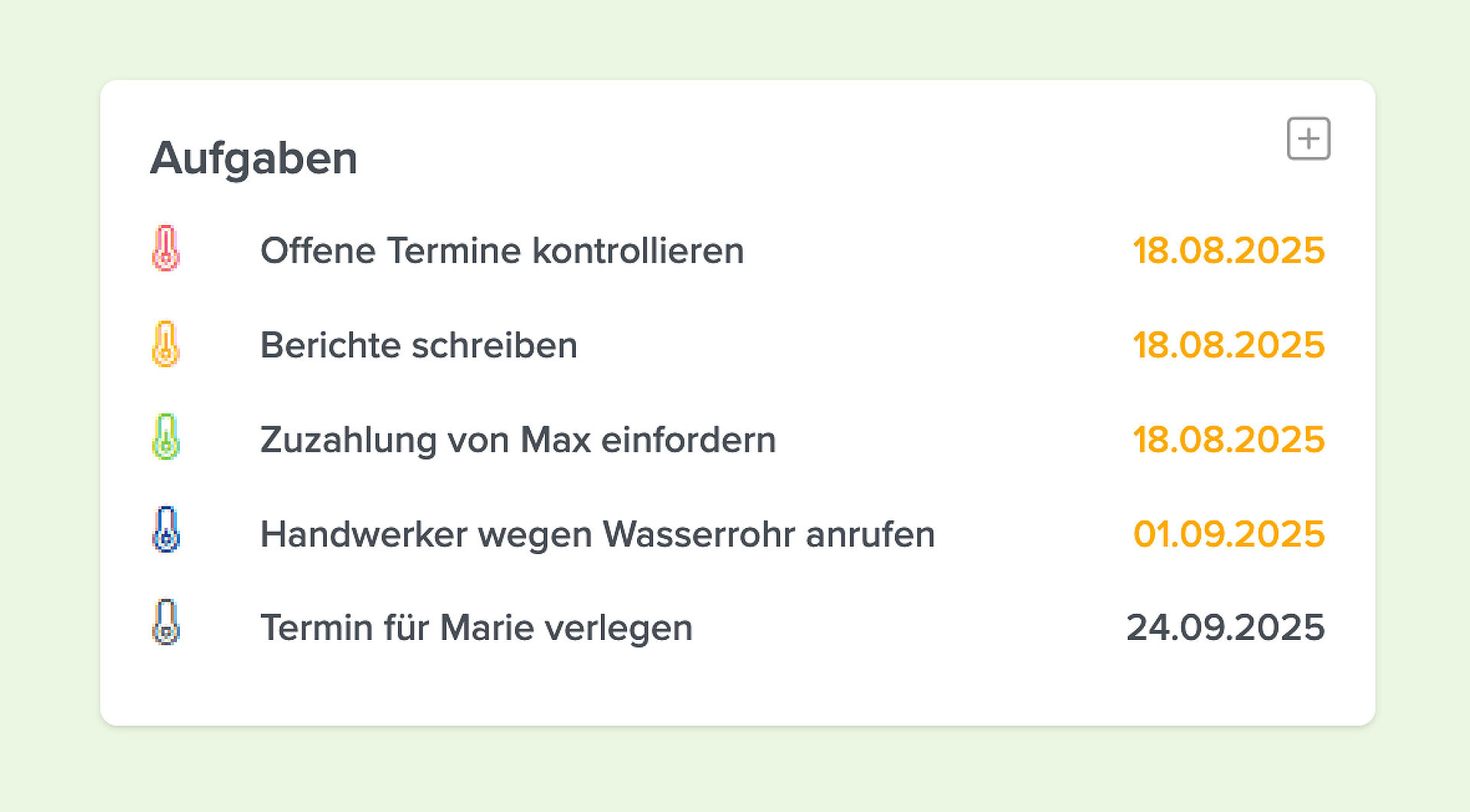Open task Berichte schreiben
1470x812 pixels.
pyautogui.click(x=419, y=345)
